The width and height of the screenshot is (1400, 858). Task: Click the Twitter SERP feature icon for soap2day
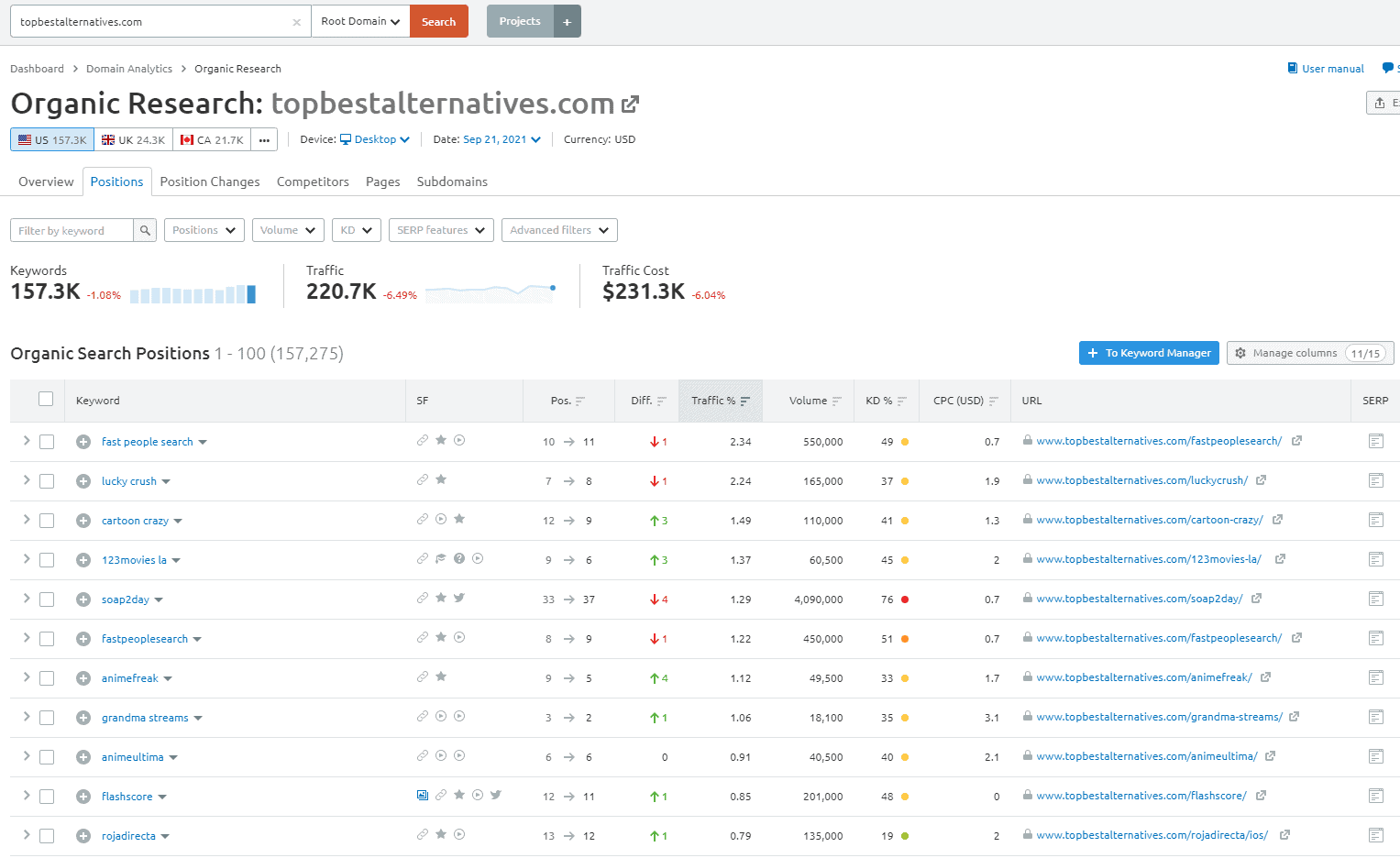pyautogui.click(x=459, y=598)
